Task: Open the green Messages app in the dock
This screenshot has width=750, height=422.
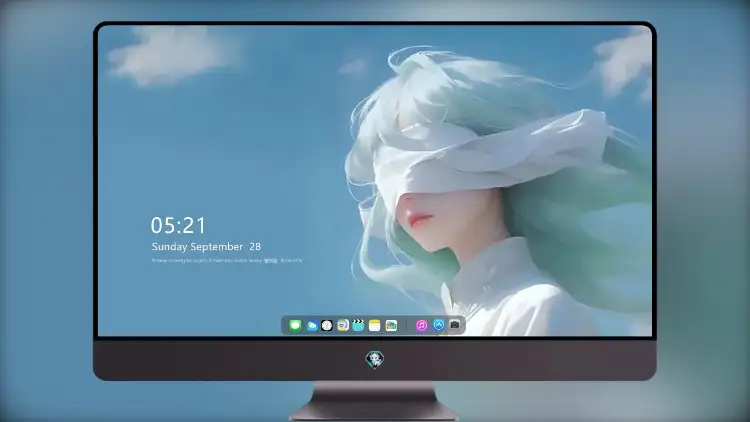Action: [x=295, y=325]
